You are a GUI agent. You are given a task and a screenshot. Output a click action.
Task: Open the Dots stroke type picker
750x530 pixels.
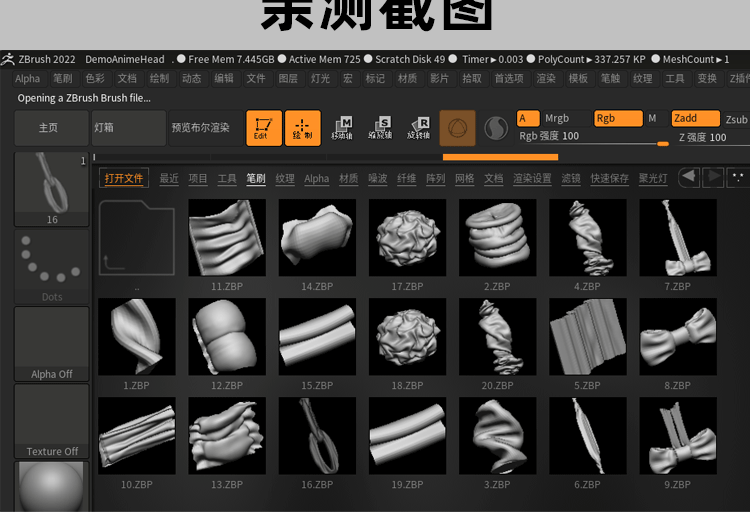(x=52, y=267)
